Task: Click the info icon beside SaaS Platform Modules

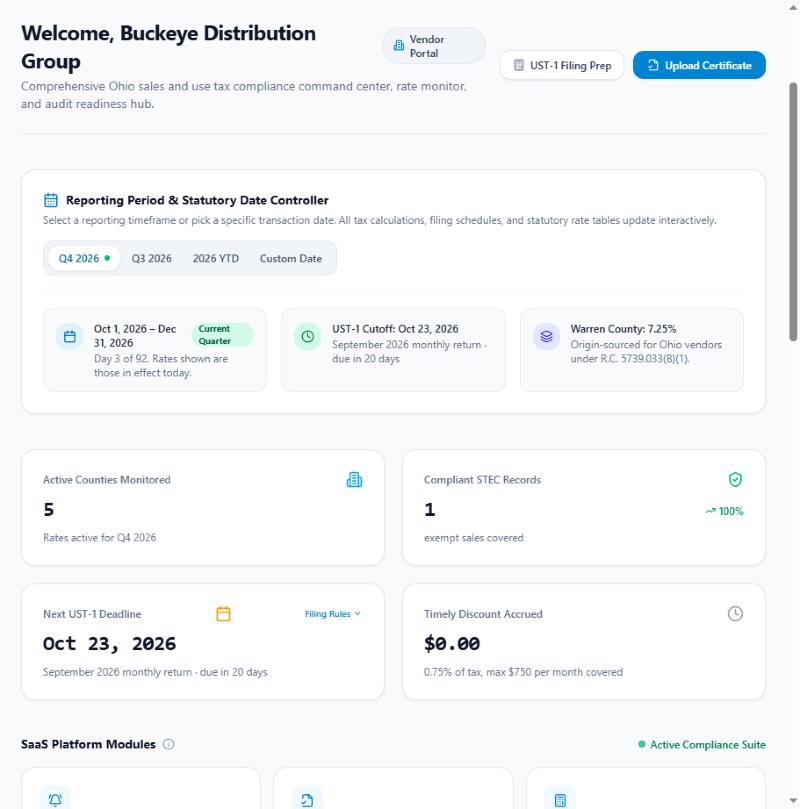Action: tap(169, 745)
